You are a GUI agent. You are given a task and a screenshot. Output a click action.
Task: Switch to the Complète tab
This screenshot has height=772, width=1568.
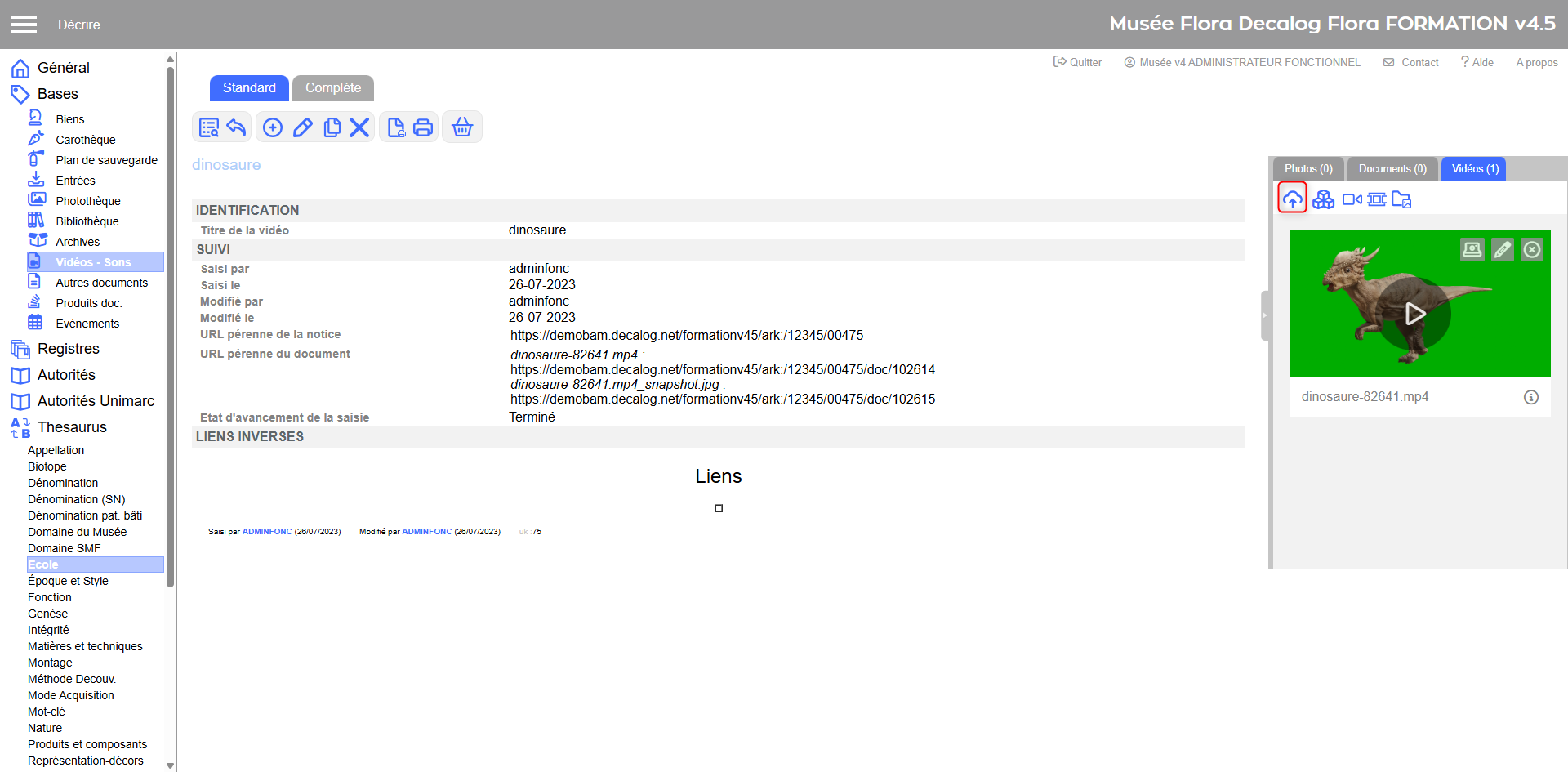333,88
